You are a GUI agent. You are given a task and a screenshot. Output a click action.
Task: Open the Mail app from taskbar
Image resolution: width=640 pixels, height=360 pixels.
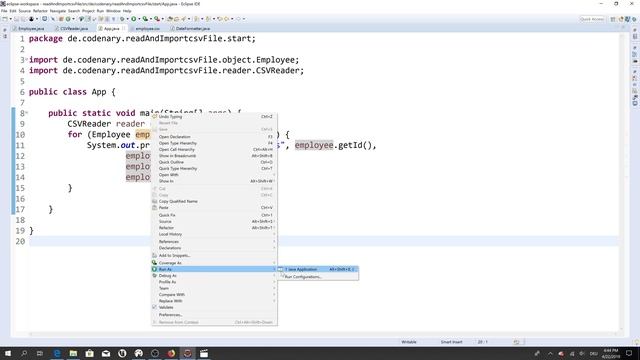pyautogui.click(x=106, y=353)
